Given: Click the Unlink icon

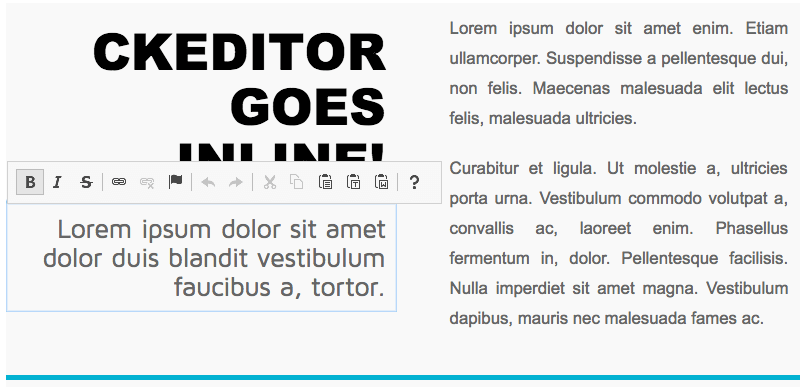Looking at the screenshot, I should point(147,182).
